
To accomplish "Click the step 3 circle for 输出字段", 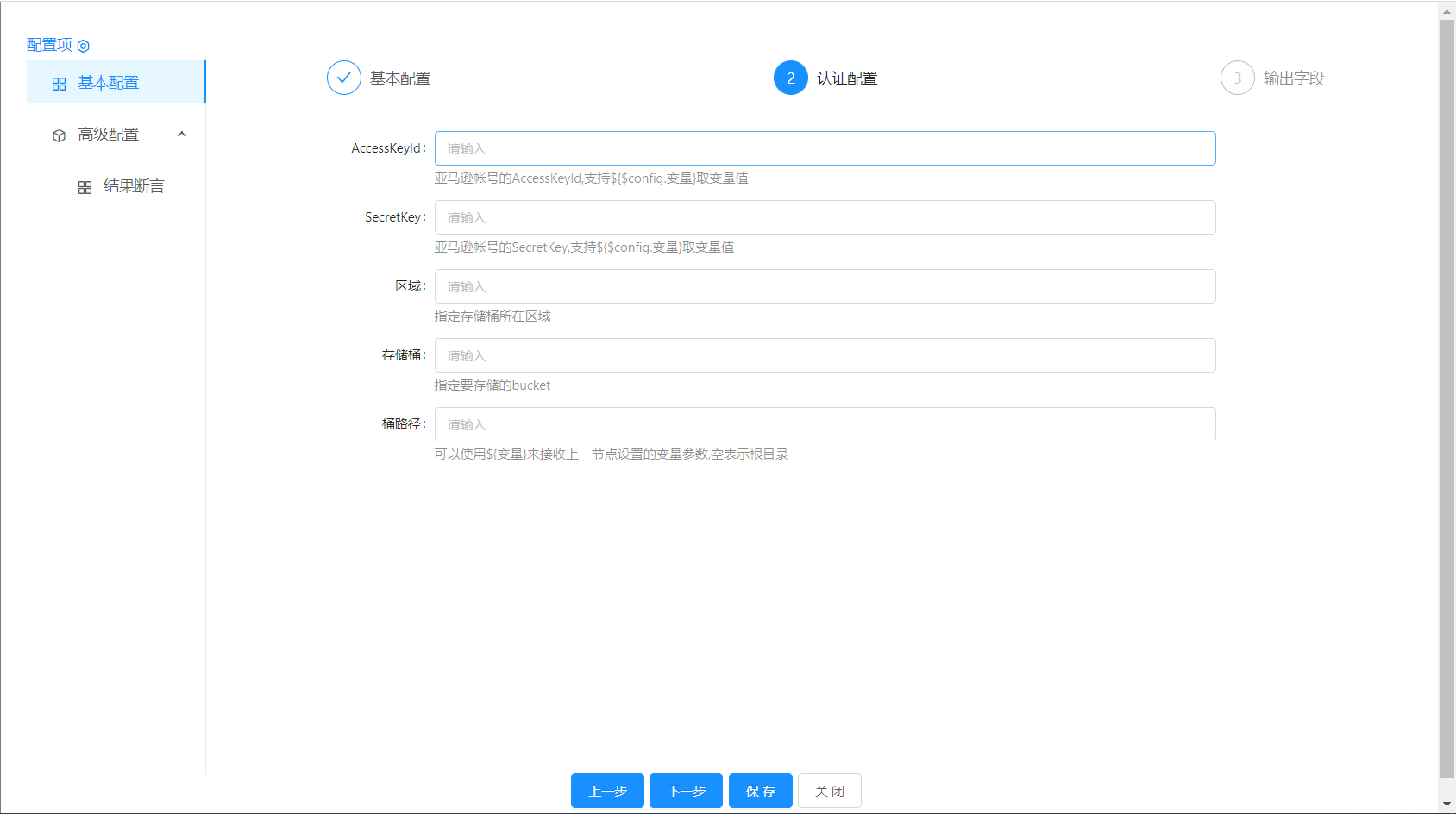I will tap(1237, 78).
